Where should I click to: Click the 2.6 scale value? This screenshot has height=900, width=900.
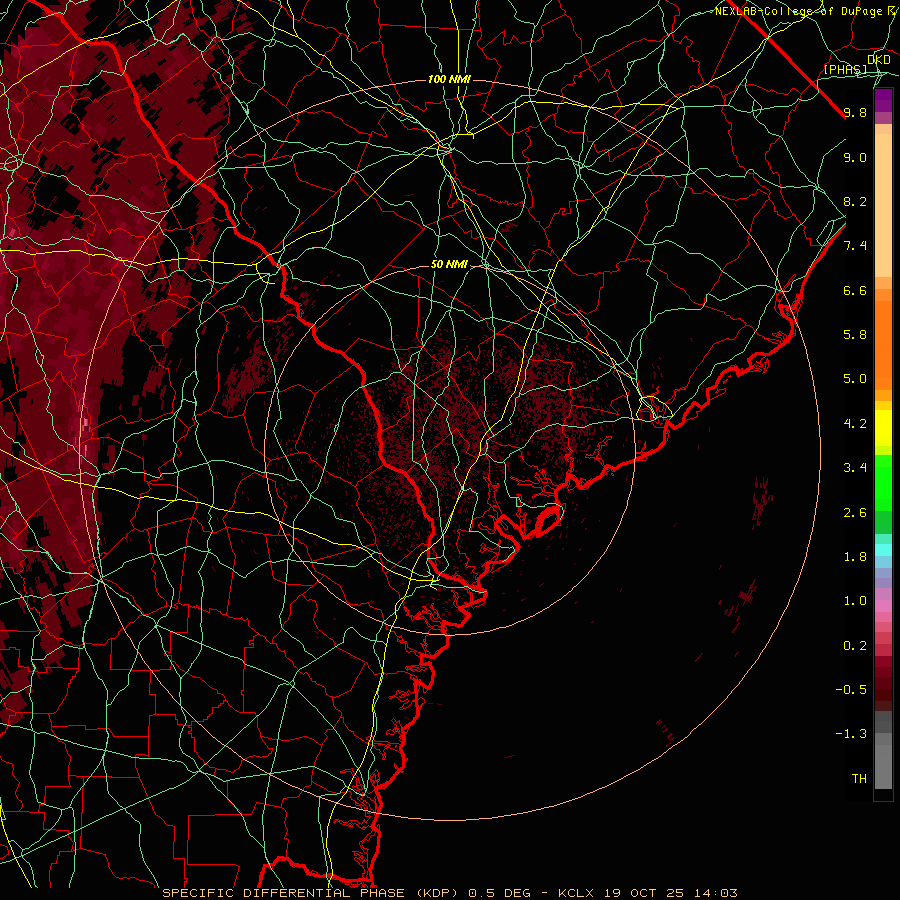(x=855, y=513)
